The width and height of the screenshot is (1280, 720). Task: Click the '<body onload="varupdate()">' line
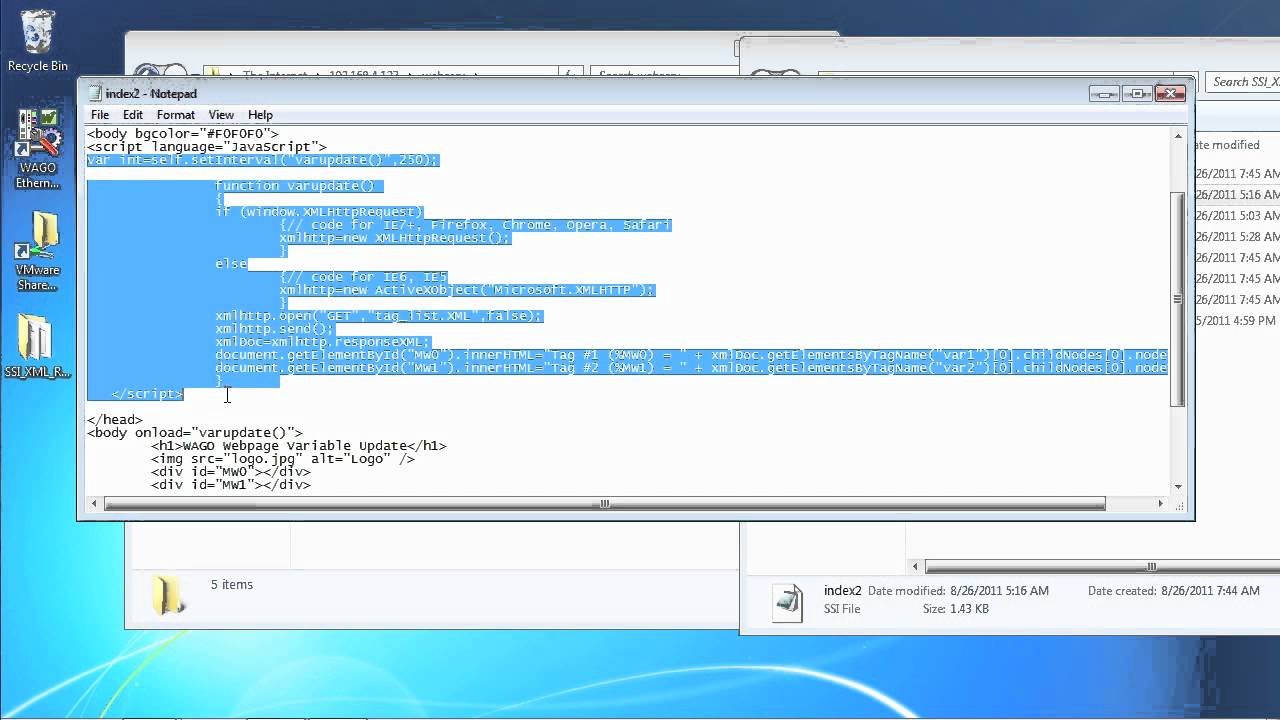pos(195,433)
